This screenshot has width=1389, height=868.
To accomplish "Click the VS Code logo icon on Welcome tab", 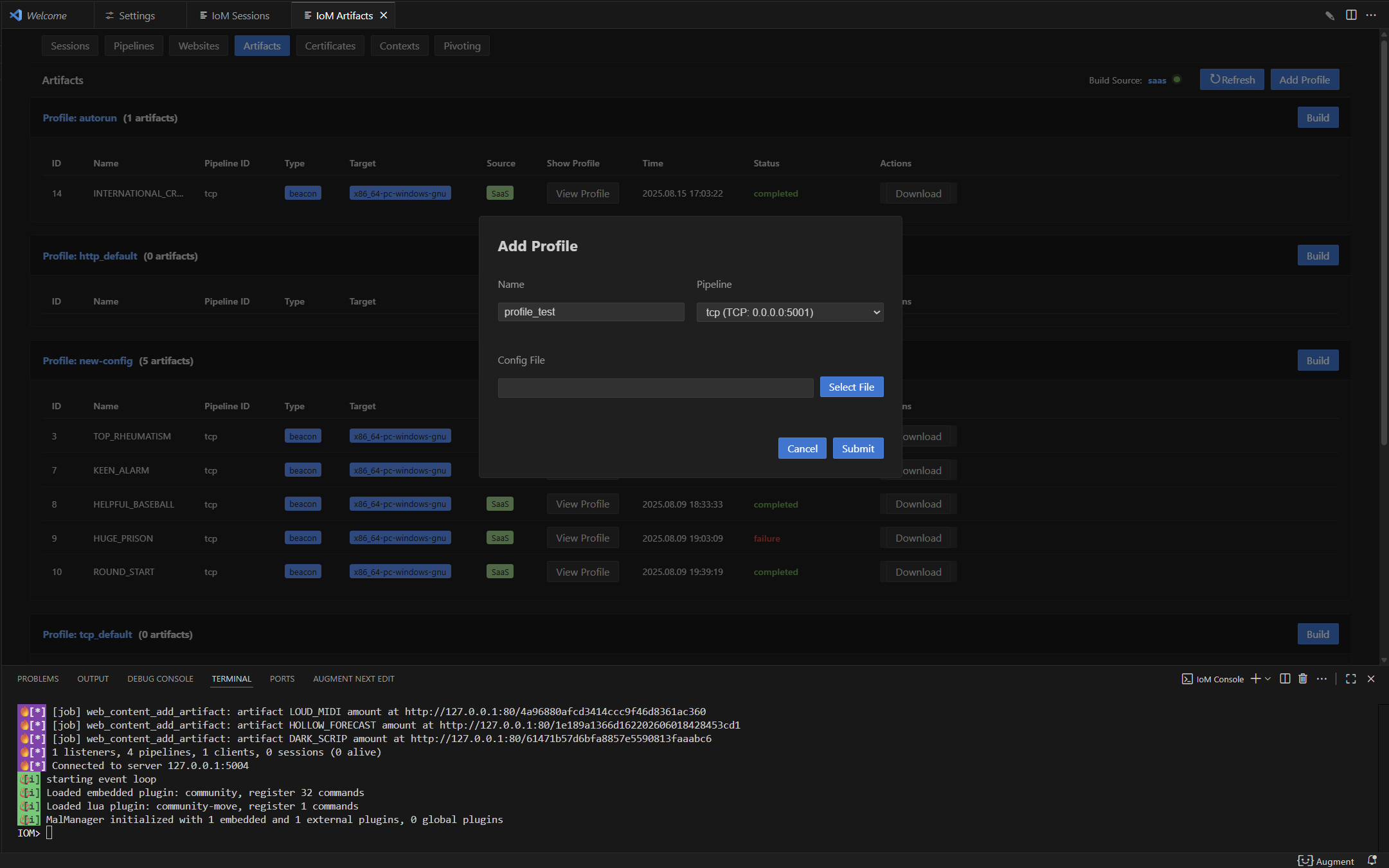I will (x=16, y=15).
